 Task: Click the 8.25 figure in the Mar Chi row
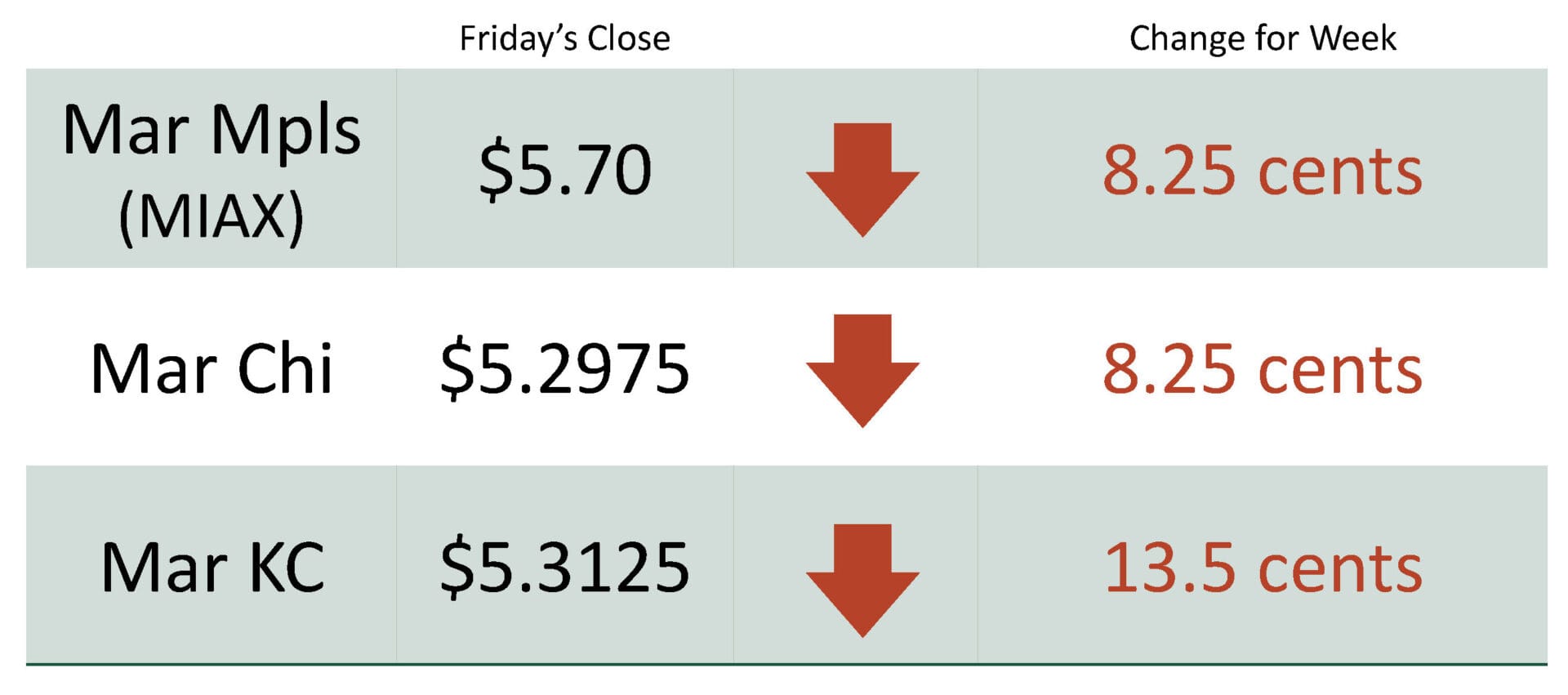coord(1169,370)
